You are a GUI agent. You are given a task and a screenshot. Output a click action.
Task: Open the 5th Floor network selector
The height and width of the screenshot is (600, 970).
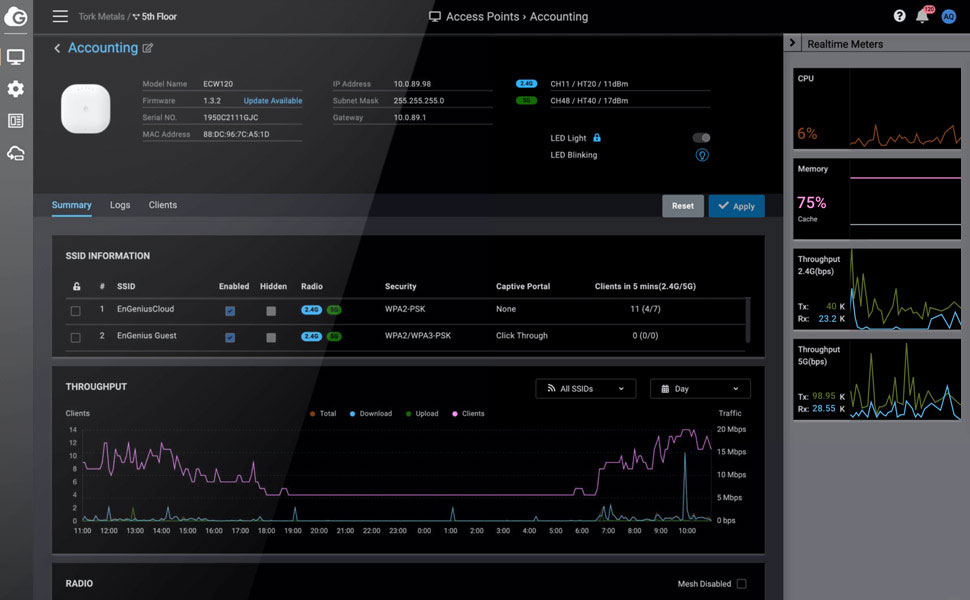coord(155,17)
